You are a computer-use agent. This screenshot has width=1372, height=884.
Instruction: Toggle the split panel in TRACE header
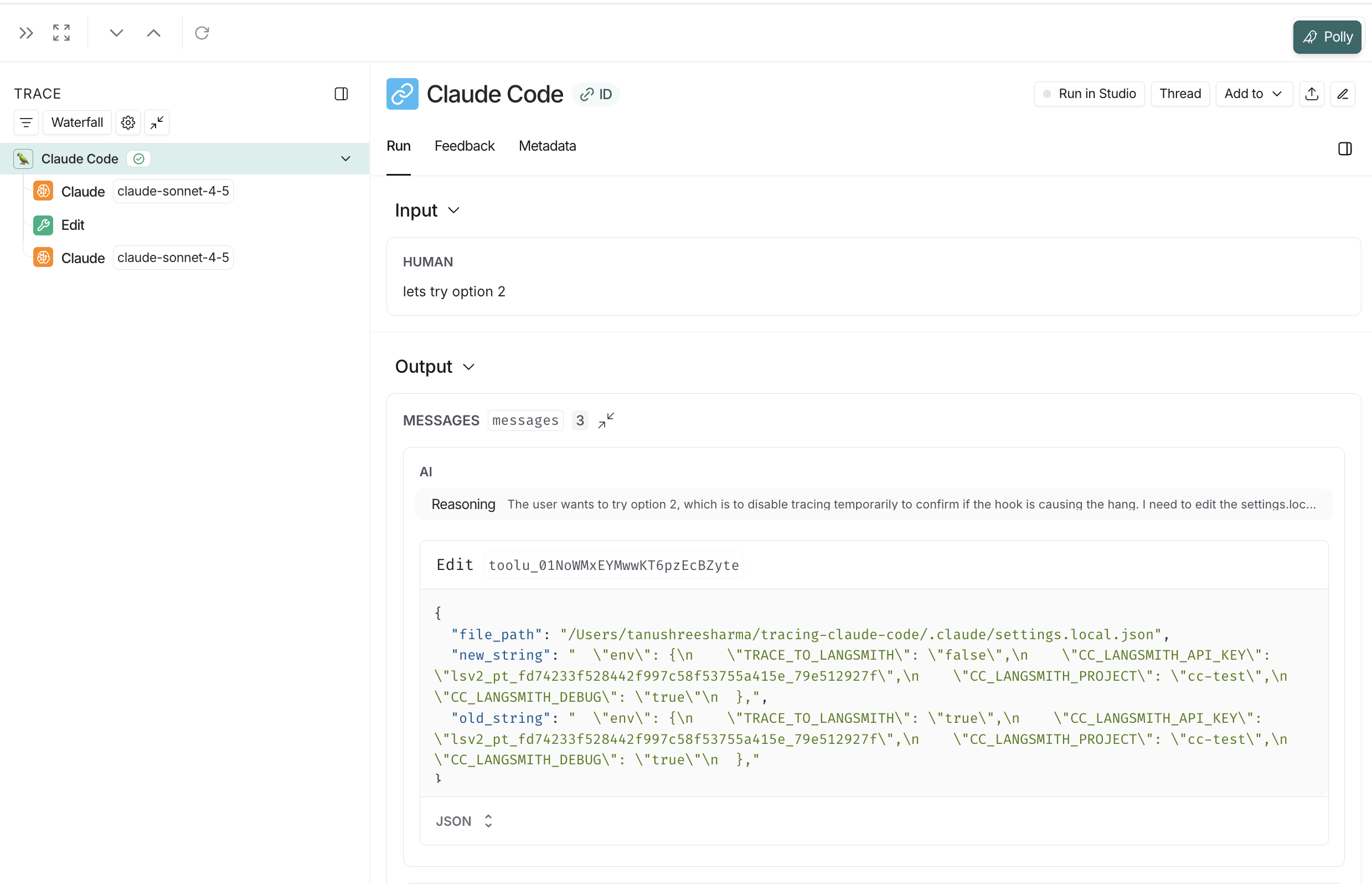[x=341, y=94]
